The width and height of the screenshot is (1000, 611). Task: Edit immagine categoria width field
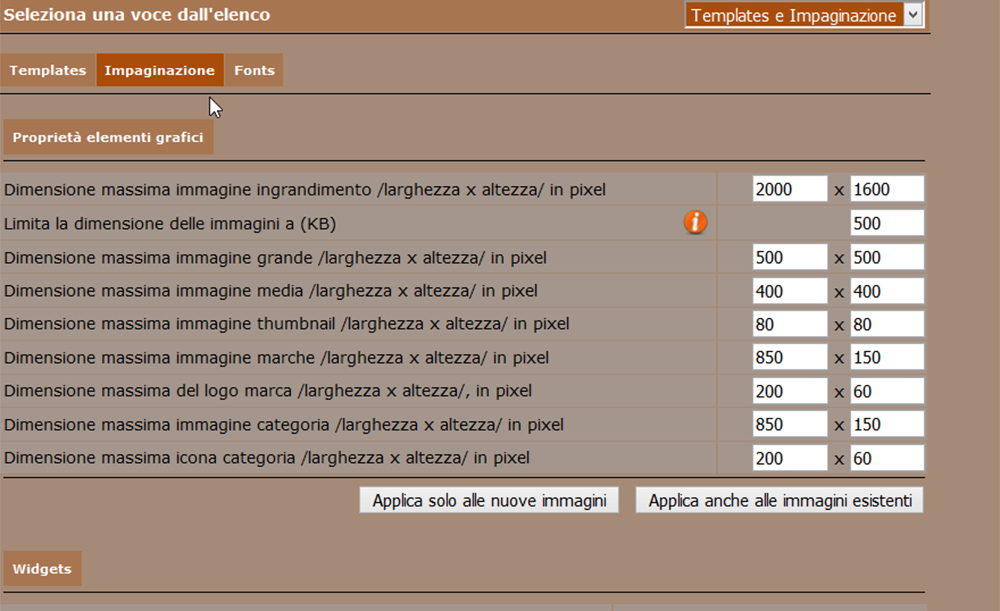(x=790, y=424)
